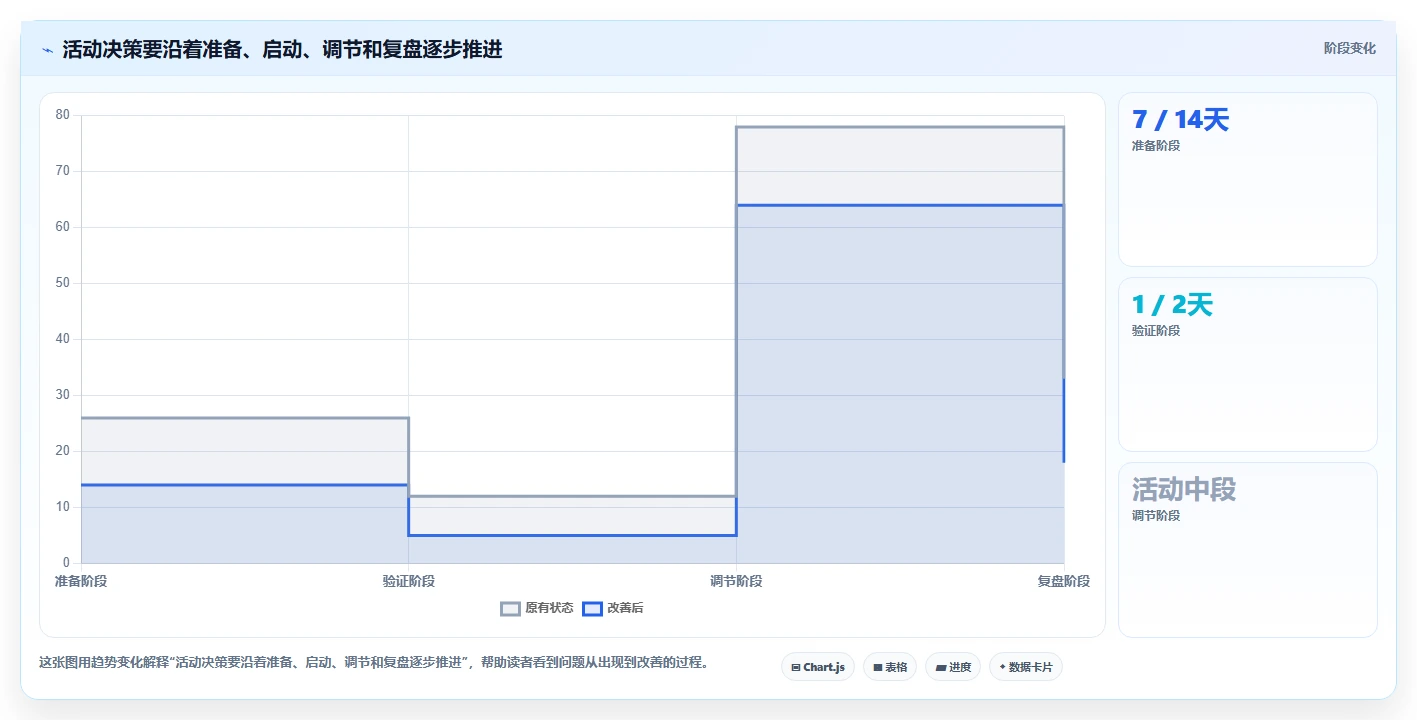
Task: Click the 复盘阶段 x-axis label
Action: click(1063, 581)
